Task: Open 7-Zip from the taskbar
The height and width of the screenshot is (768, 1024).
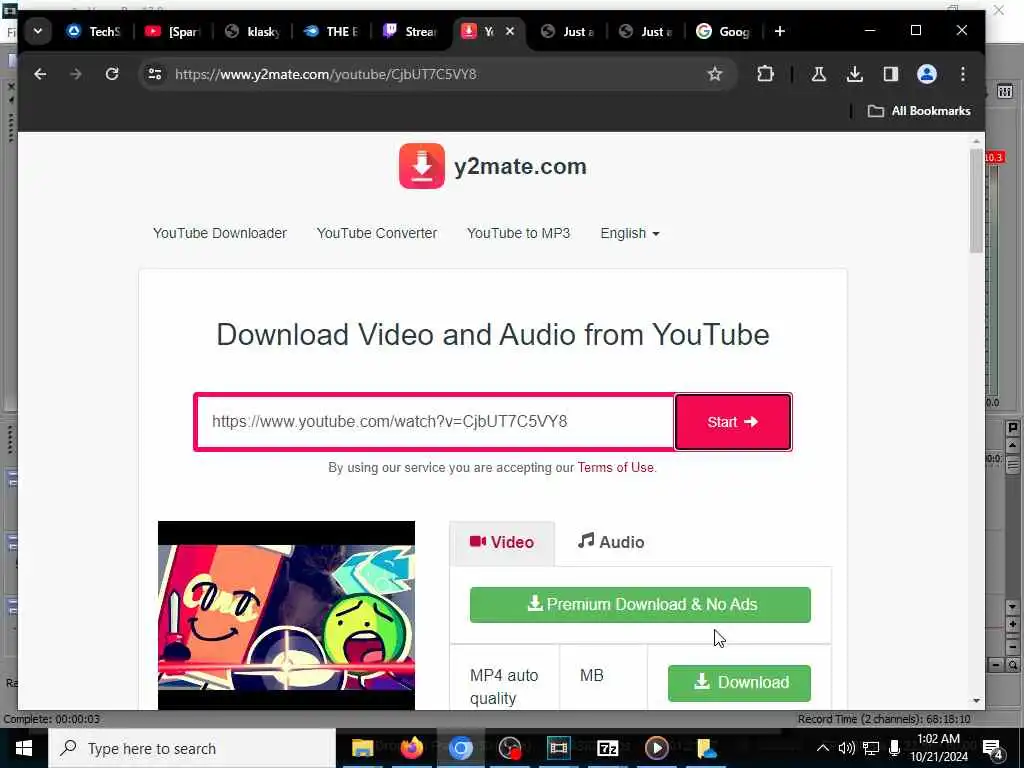Action: pyautogui.click(x=607, y=748)
